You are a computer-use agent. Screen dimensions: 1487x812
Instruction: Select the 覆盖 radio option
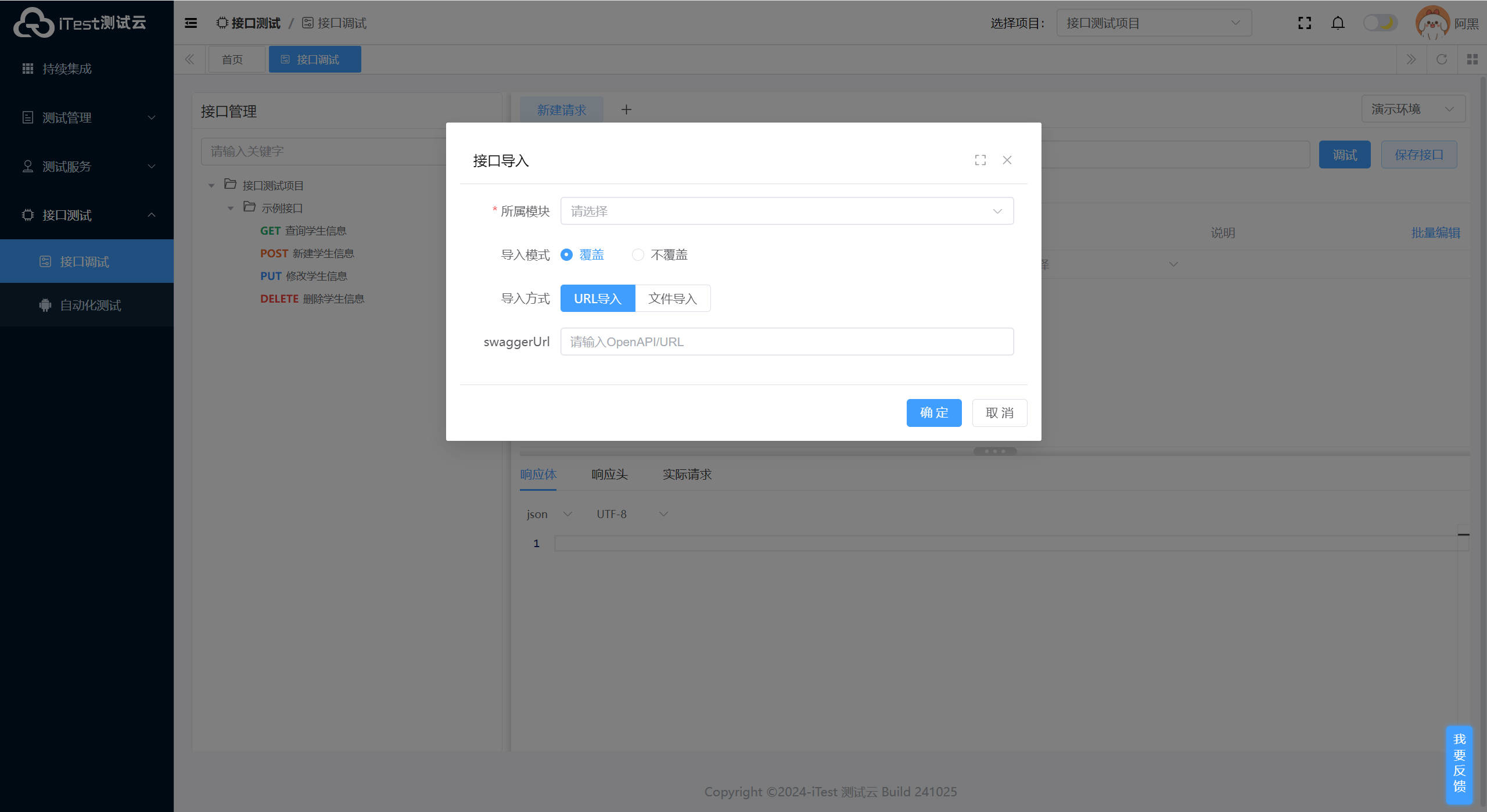point(566,255)
